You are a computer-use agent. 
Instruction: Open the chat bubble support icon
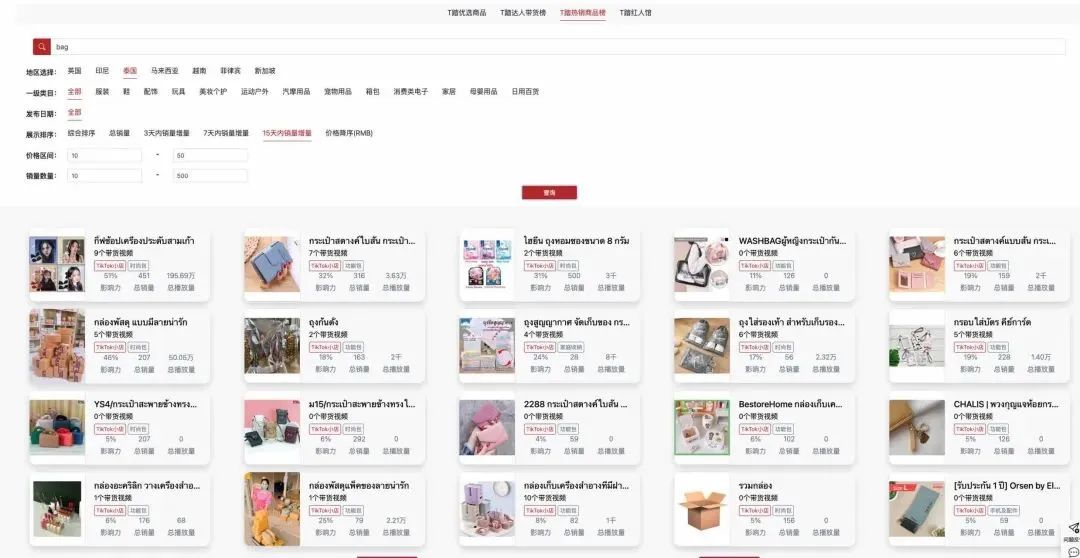tap(1073, 551)
